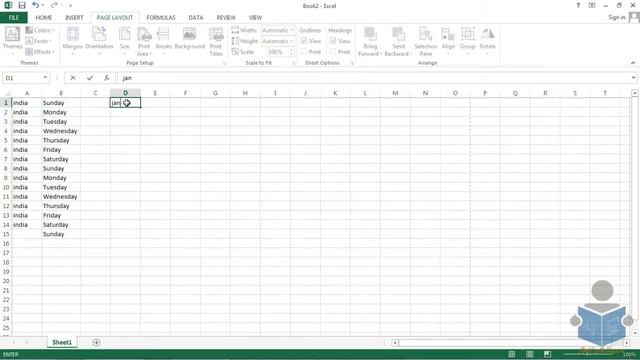Toggle Gridlines Print checkbox
Image resolution: width=640 pixels, height=360 pixels.
[x=304, y=52]
